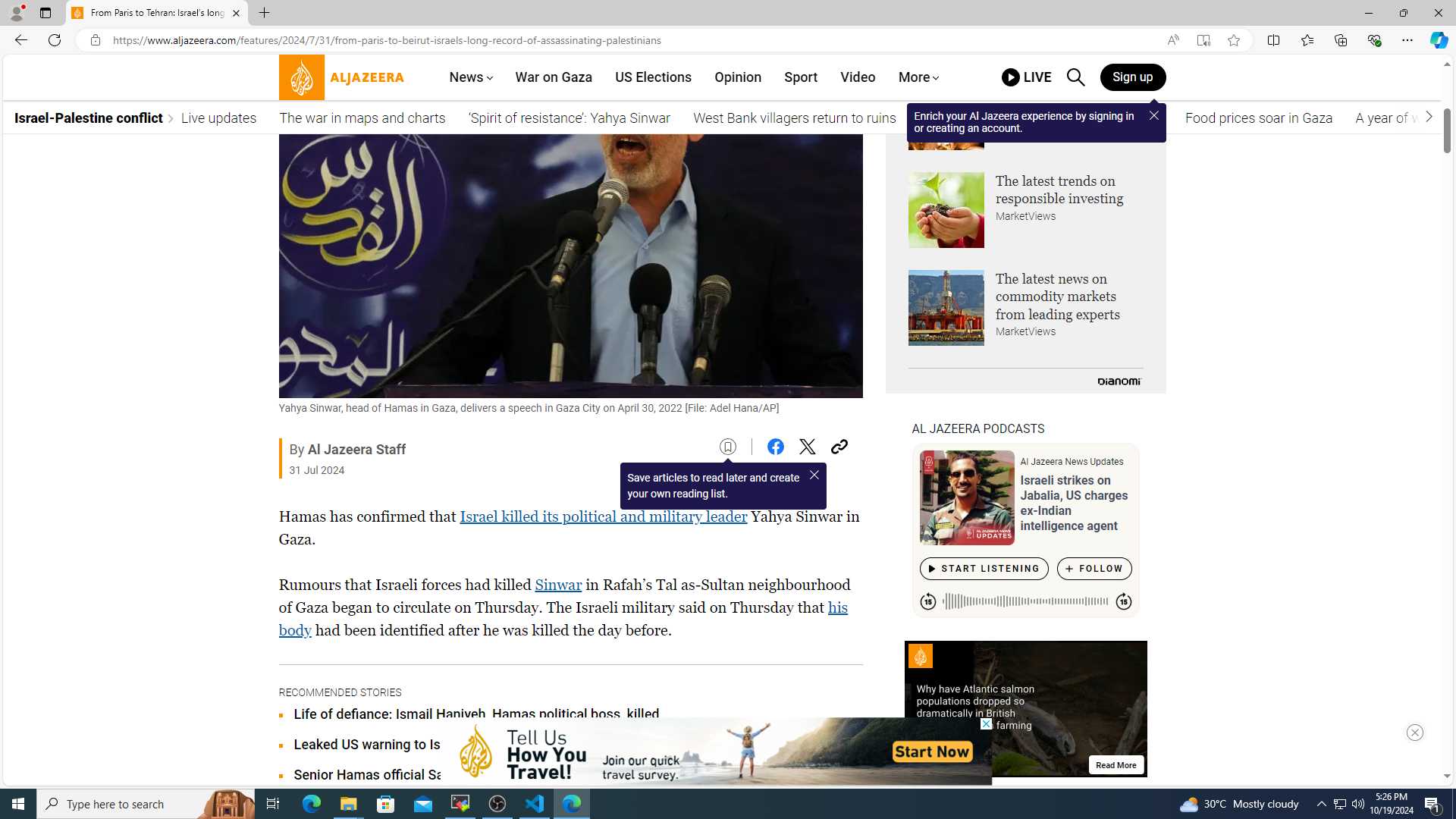Close the sign-up enrichment tooltip
1456x819 pixels.
[1153, 115]
